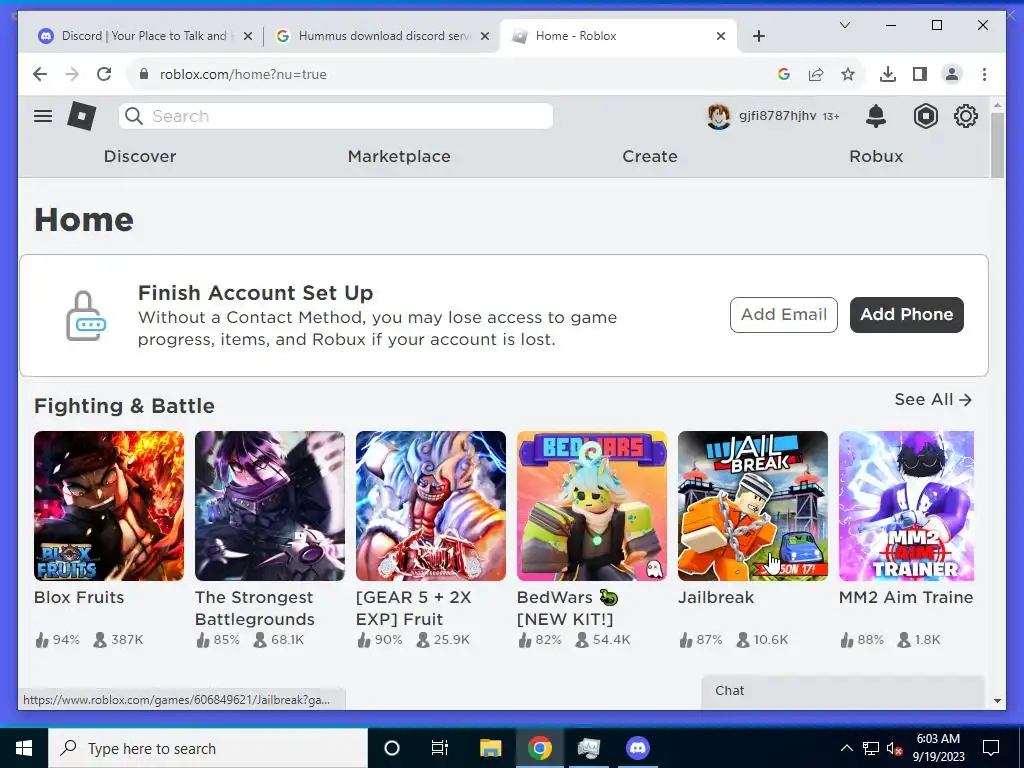
Task: Share this page icon
Action: coord(816,74)
